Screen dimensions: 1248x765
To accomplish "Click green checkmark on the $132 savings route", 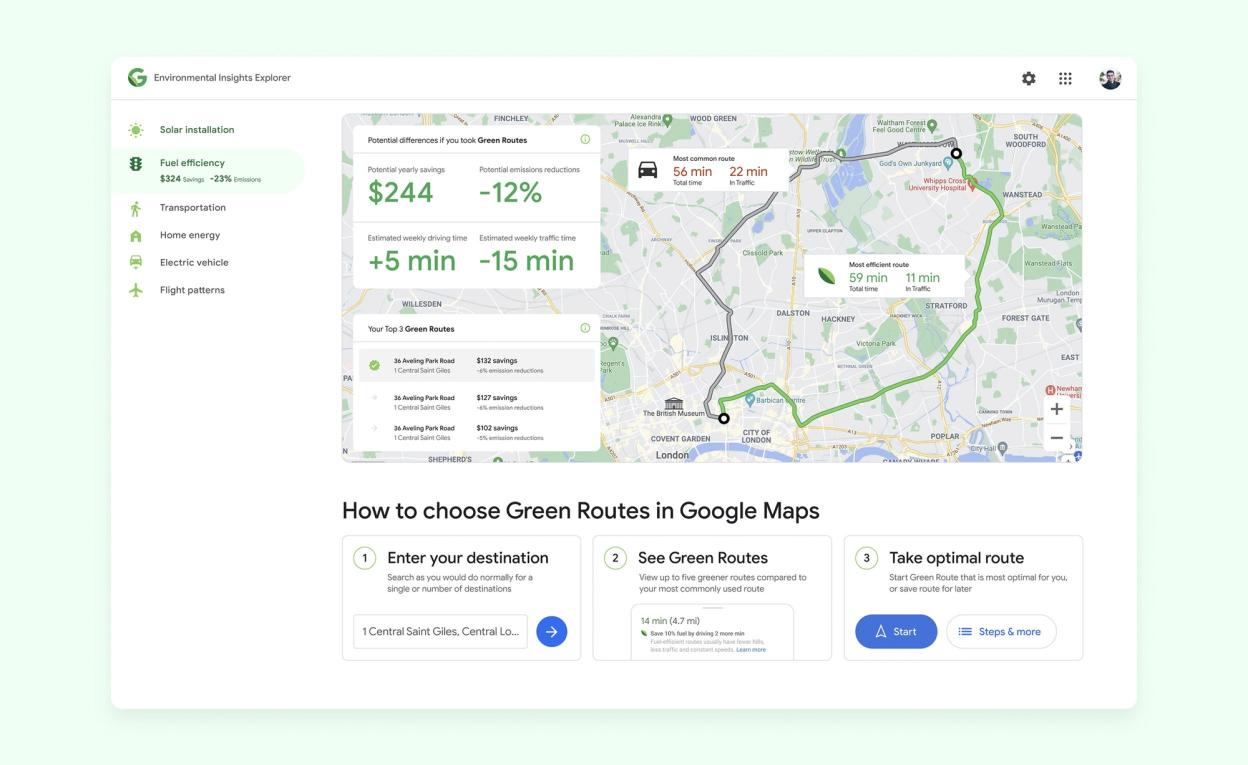I will pyautogui.click(x=374, y=365).
